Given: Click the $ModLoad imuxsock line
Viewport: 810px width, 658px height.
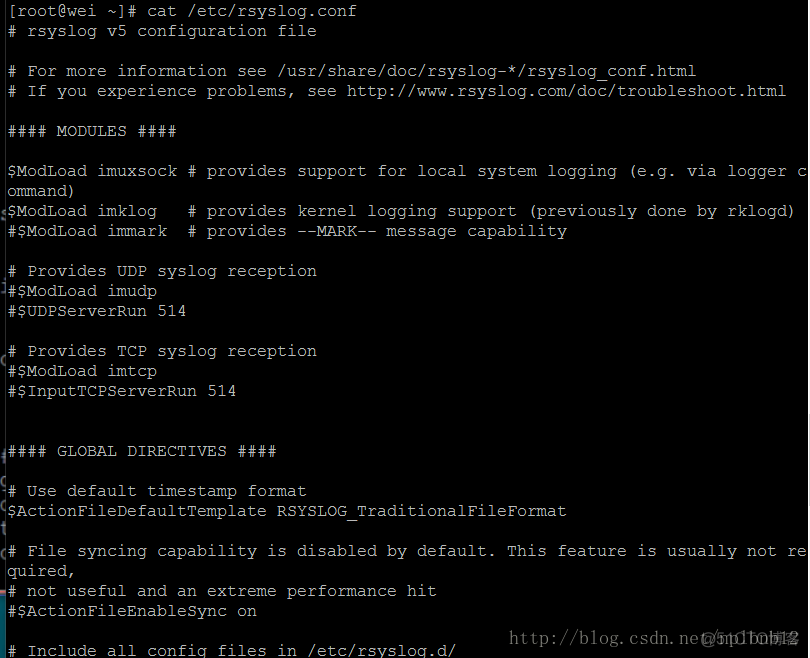Looking at the screenshot, I should click(92, 171).
